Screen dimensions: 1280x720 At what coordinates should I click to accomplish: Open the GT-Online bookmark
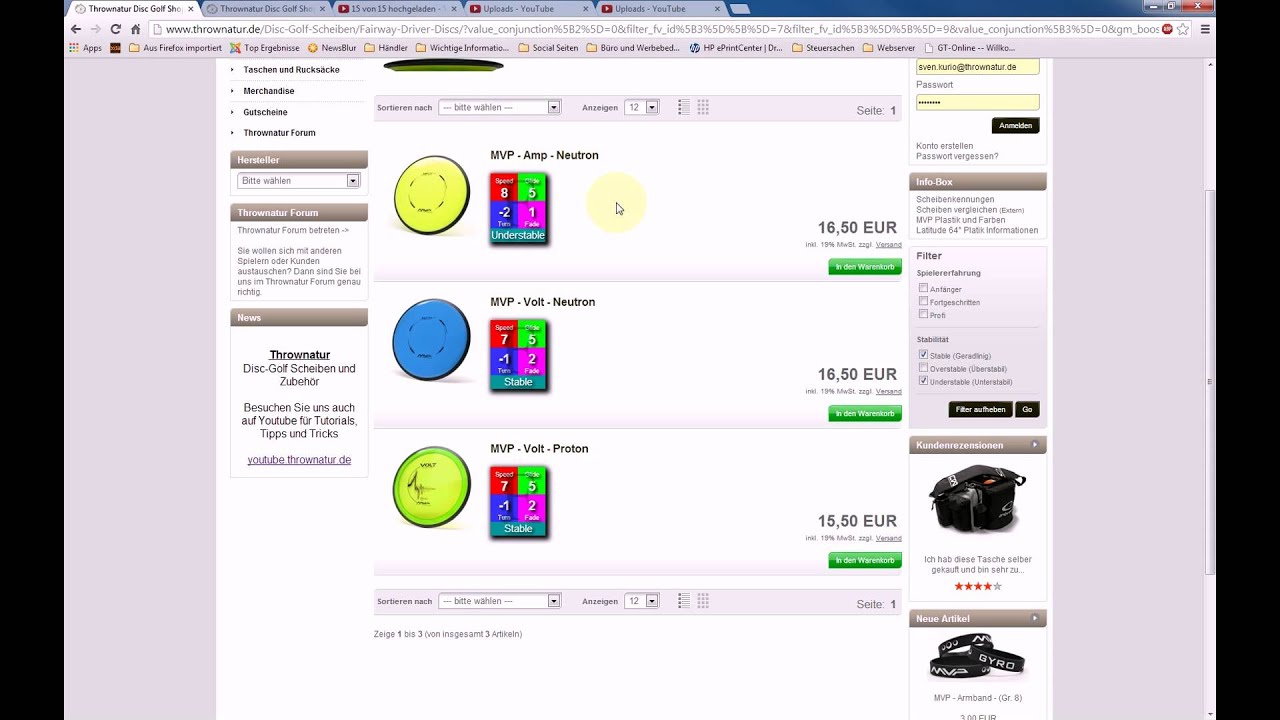tap(968, 47)
